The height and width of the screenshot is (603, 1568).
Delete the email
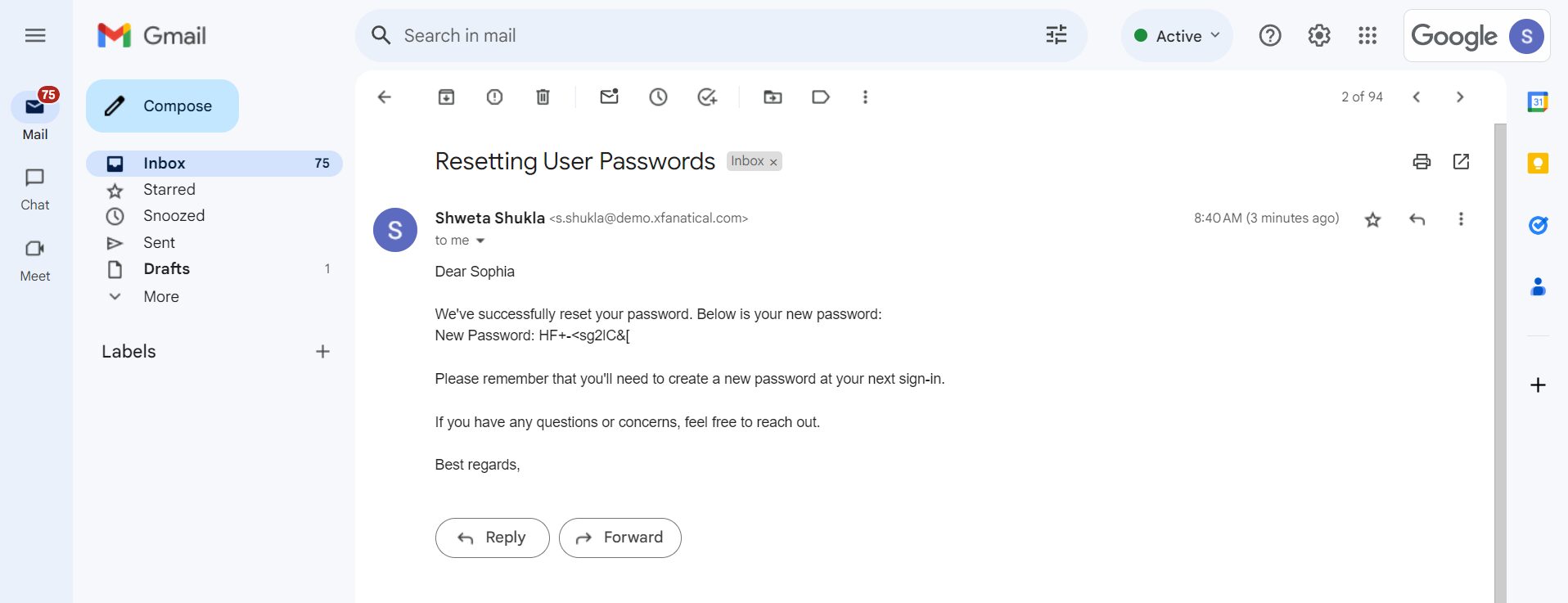point(542,97)
